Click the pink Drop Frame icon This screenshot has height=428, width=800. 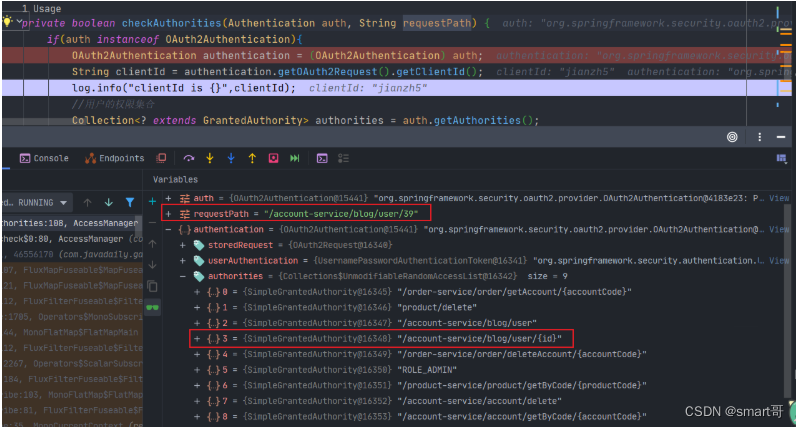tap(273, 158)
